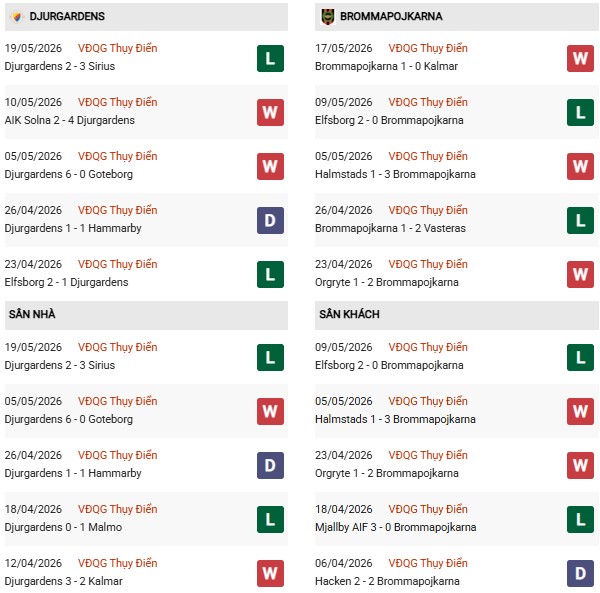Image resolution: width=600 pixels, height=593 pixels.
Task: Click the D badge for Djurgardens 1 - 1 Hammarby under DJURGARDENS
Action: pyautogui.click(x=270, y=220)
